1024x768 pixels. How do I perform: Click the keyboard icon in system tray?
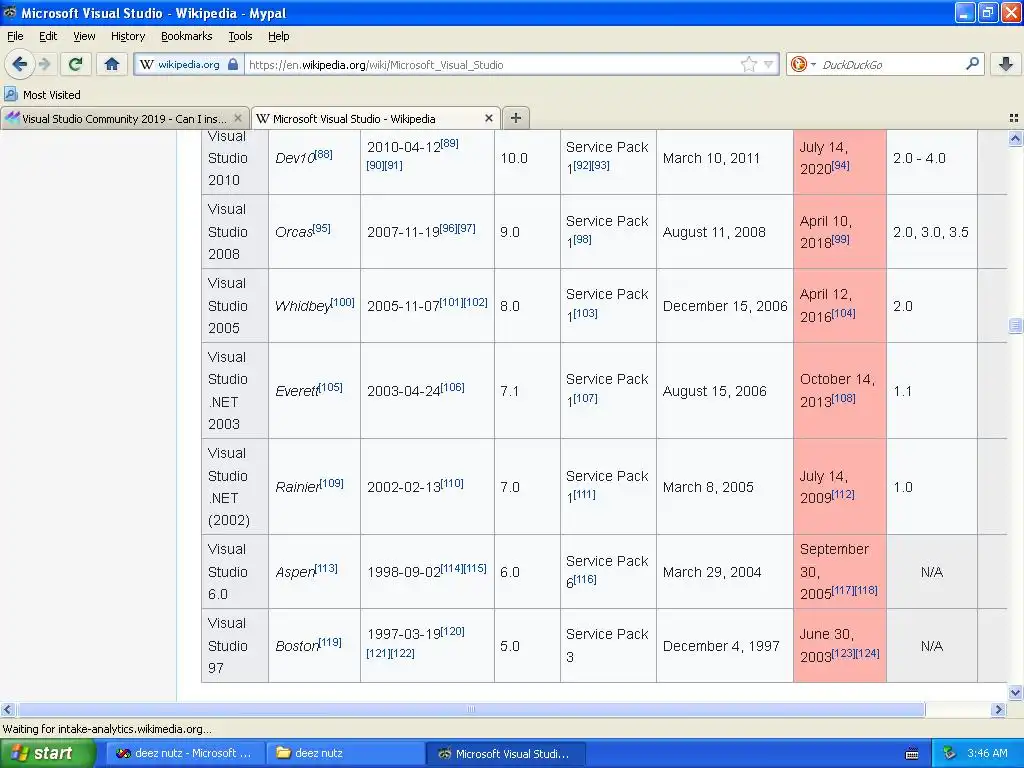pos(912,754)
